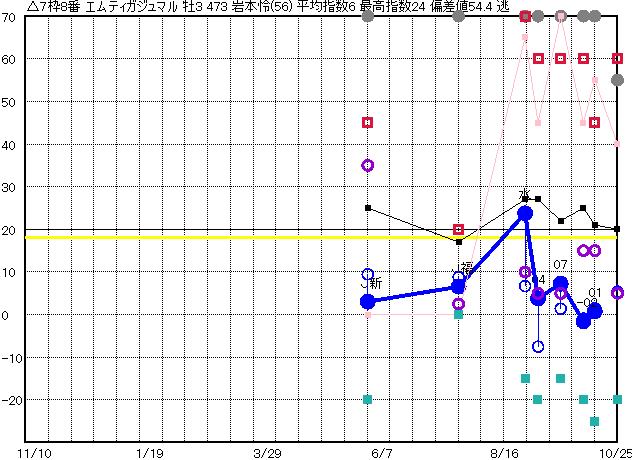Click red square marker at value 20
This screenshot has height=460, width=632.
click(x=459, y=229)
